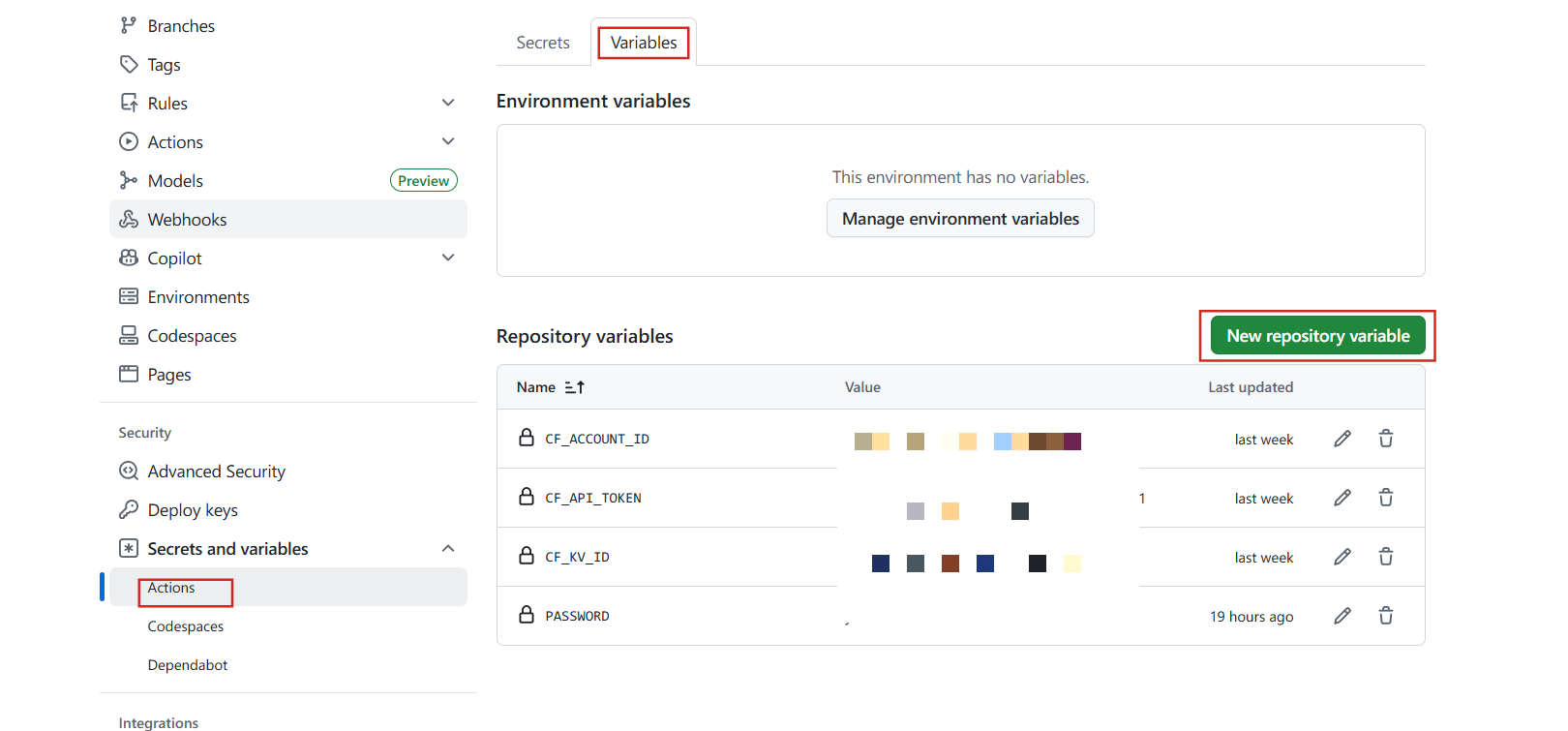Click the sort icon next to Name
This screenshot has width=1568, height=731.
click(x=575, y=387)
